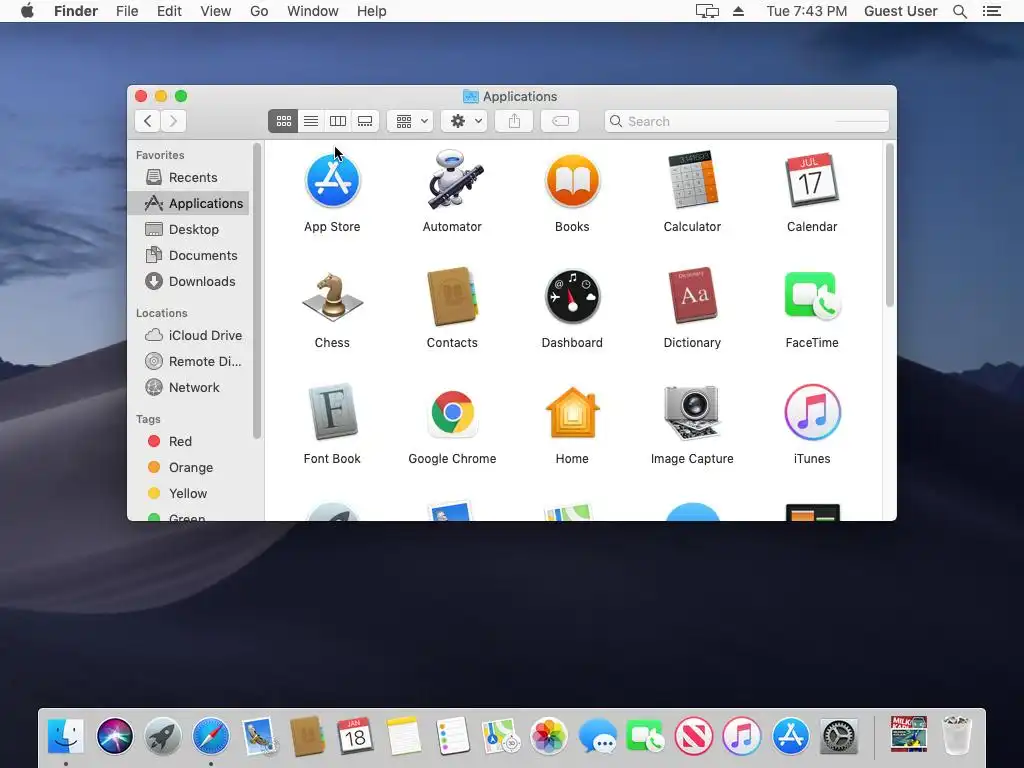Open the FaceTime app in Applications window
The height and width of the screenshot is (768, 1024).
click(x=812, y=295)
